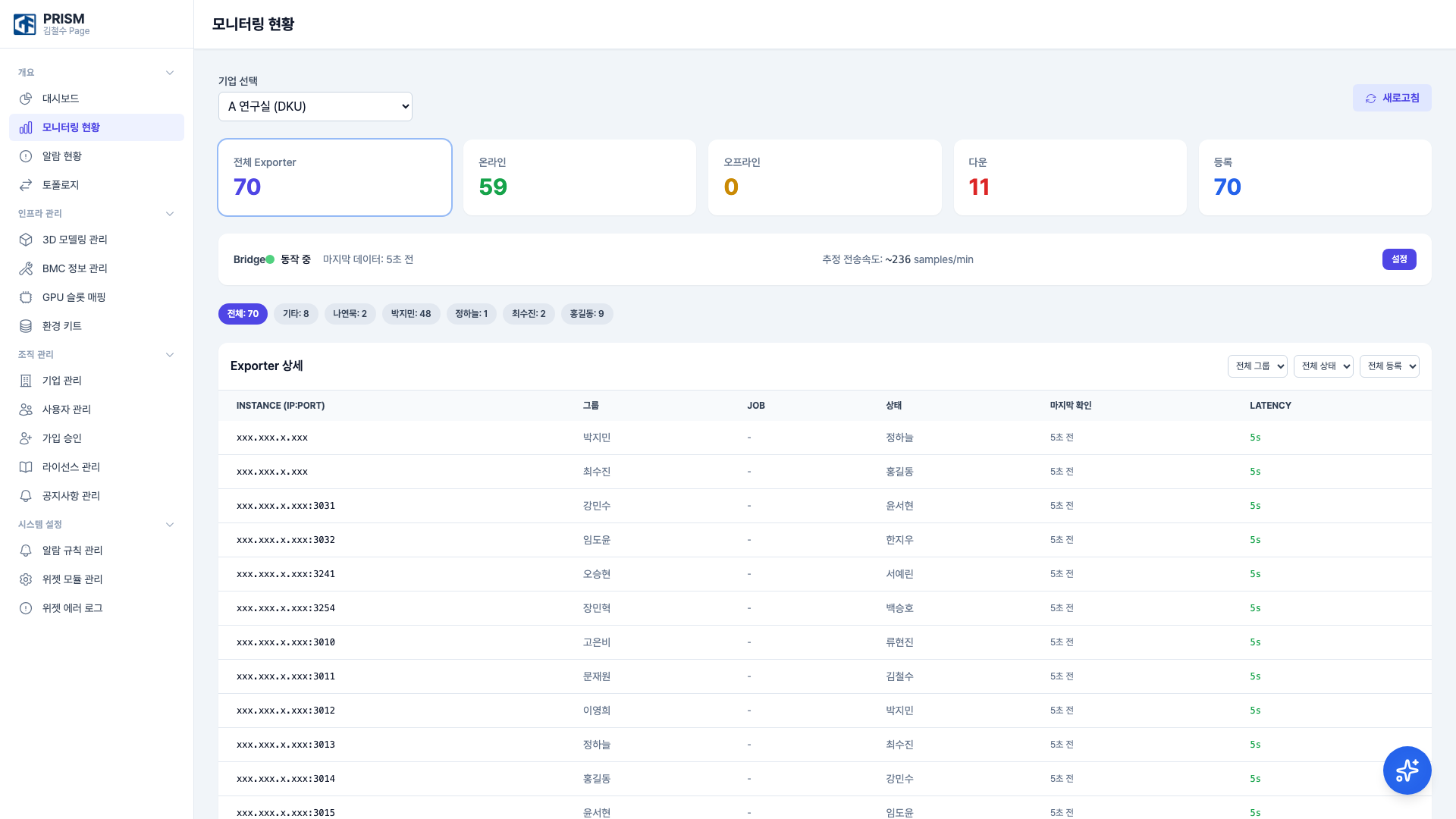Click the LATENCY column header
Viewport: 1456px width, 819px height.
[1270, 406]
